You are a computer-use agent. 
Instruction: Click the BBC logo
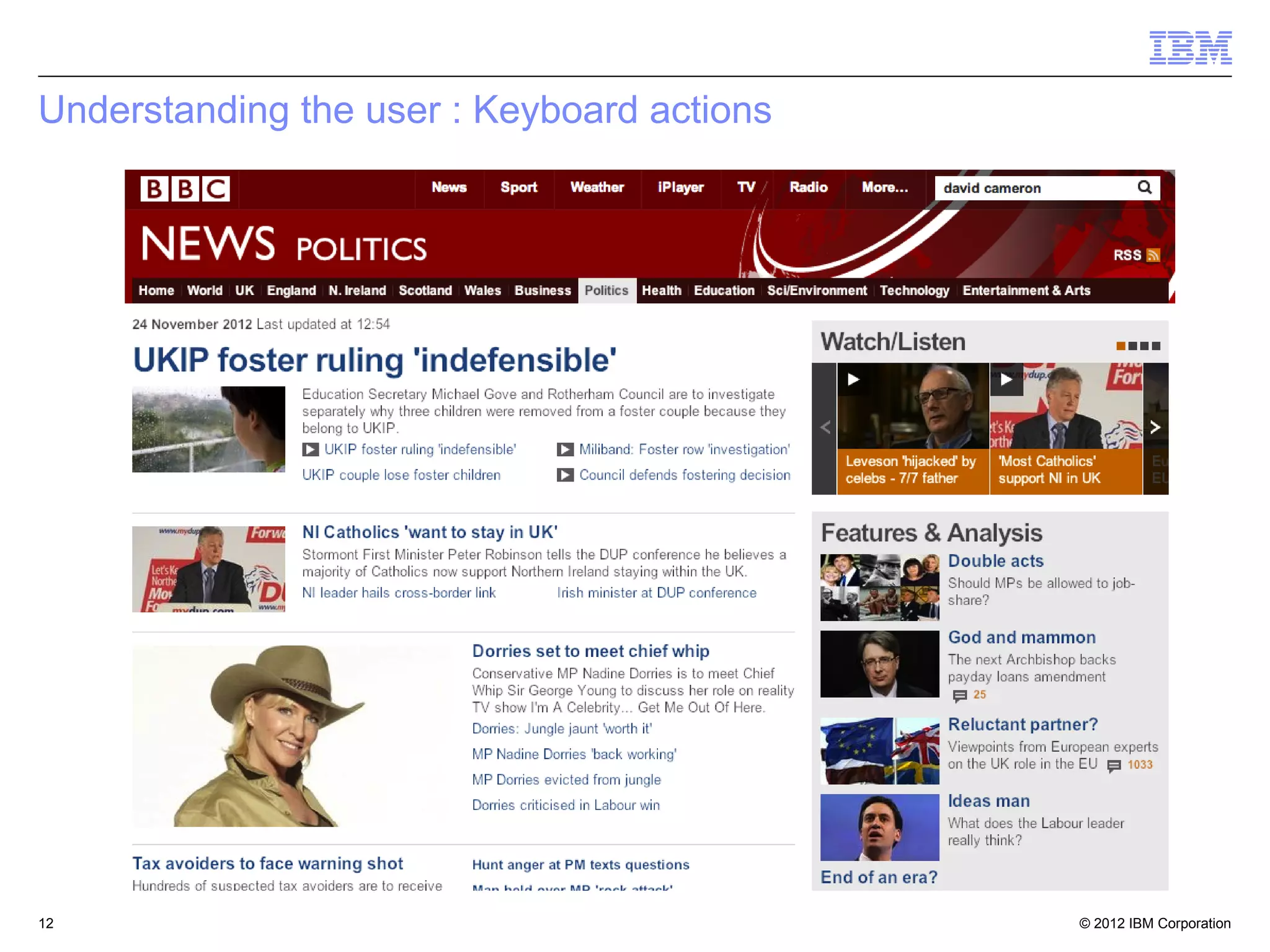click(x=185, y=188)
